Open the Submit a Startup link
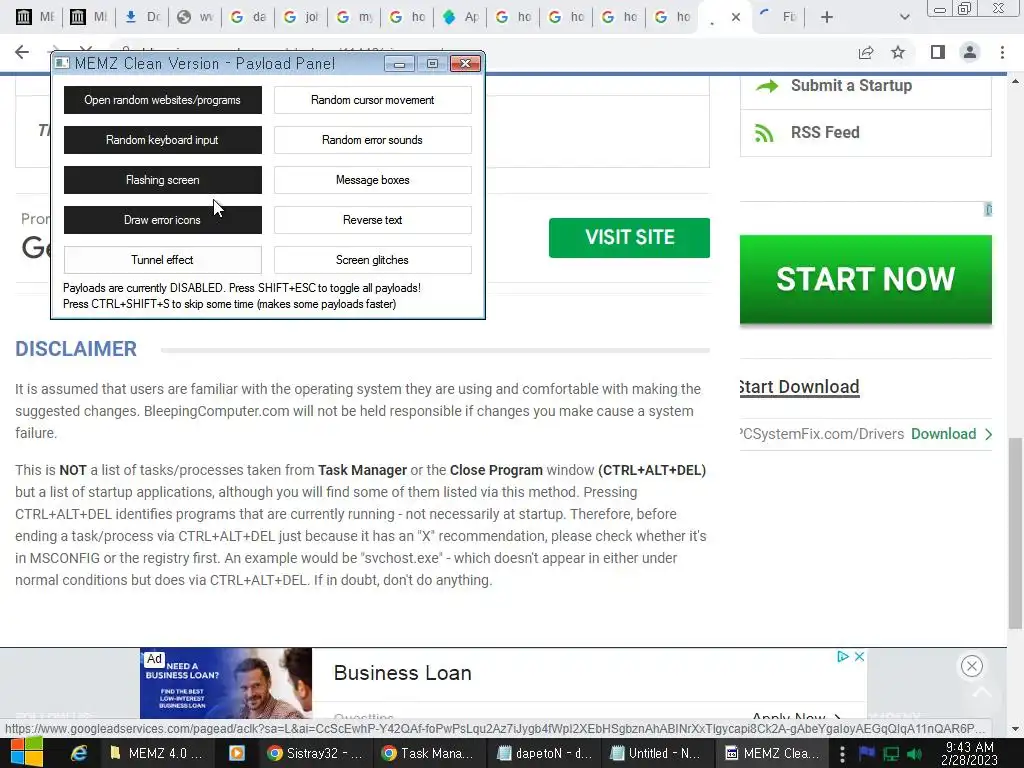This screenshot has height=768, width=1024. pyautogui.click(x=851, y=86)
